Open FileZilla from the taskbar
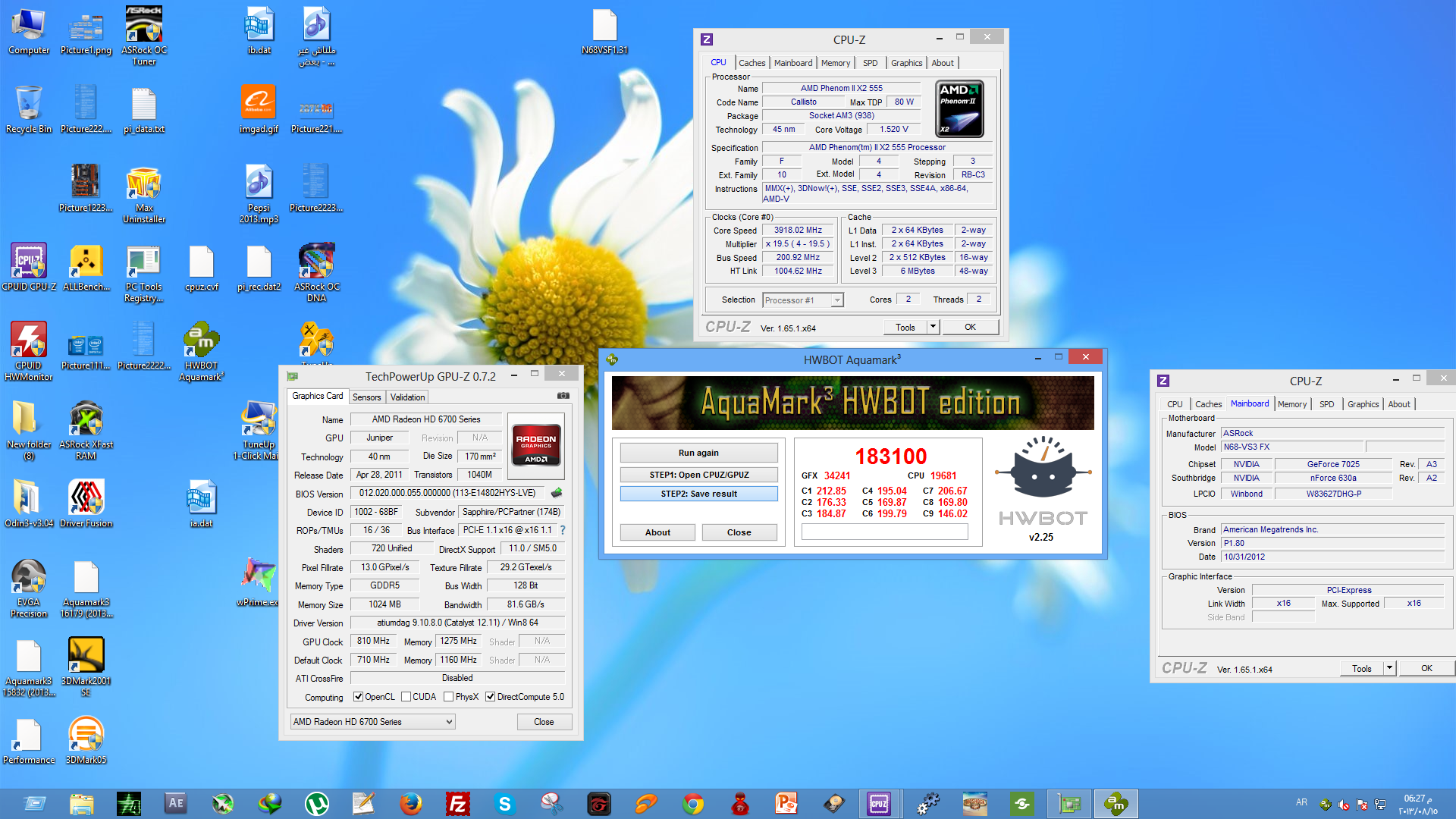 [x=457, y=804]
